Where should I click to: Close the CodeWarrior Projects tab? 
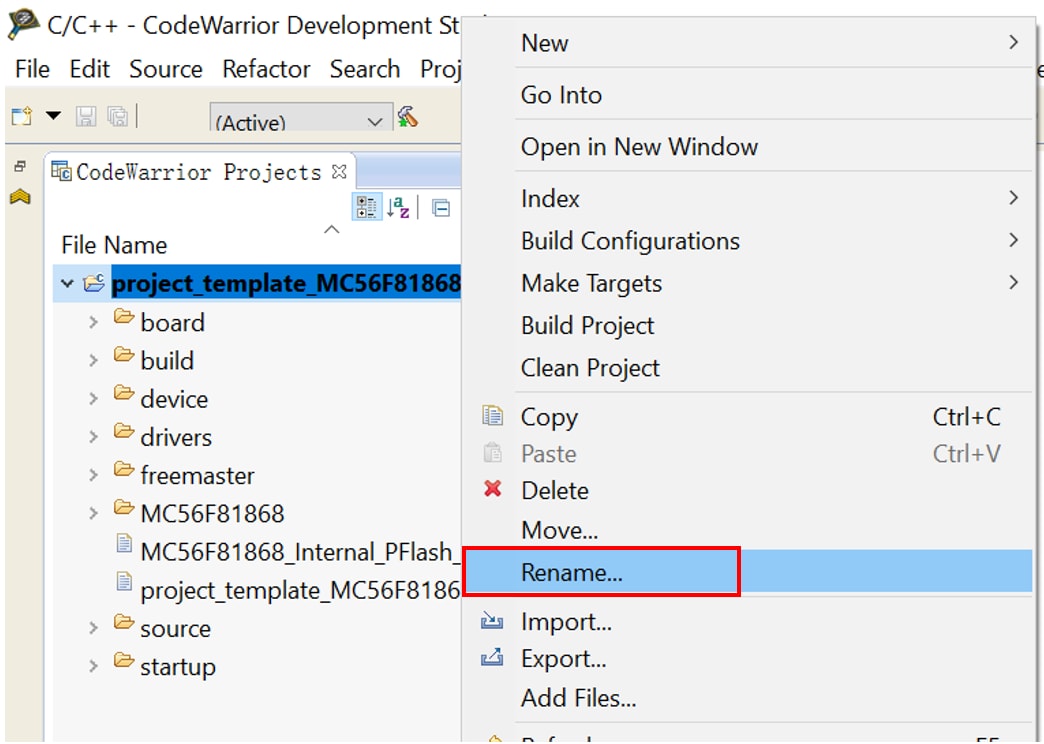339,172
